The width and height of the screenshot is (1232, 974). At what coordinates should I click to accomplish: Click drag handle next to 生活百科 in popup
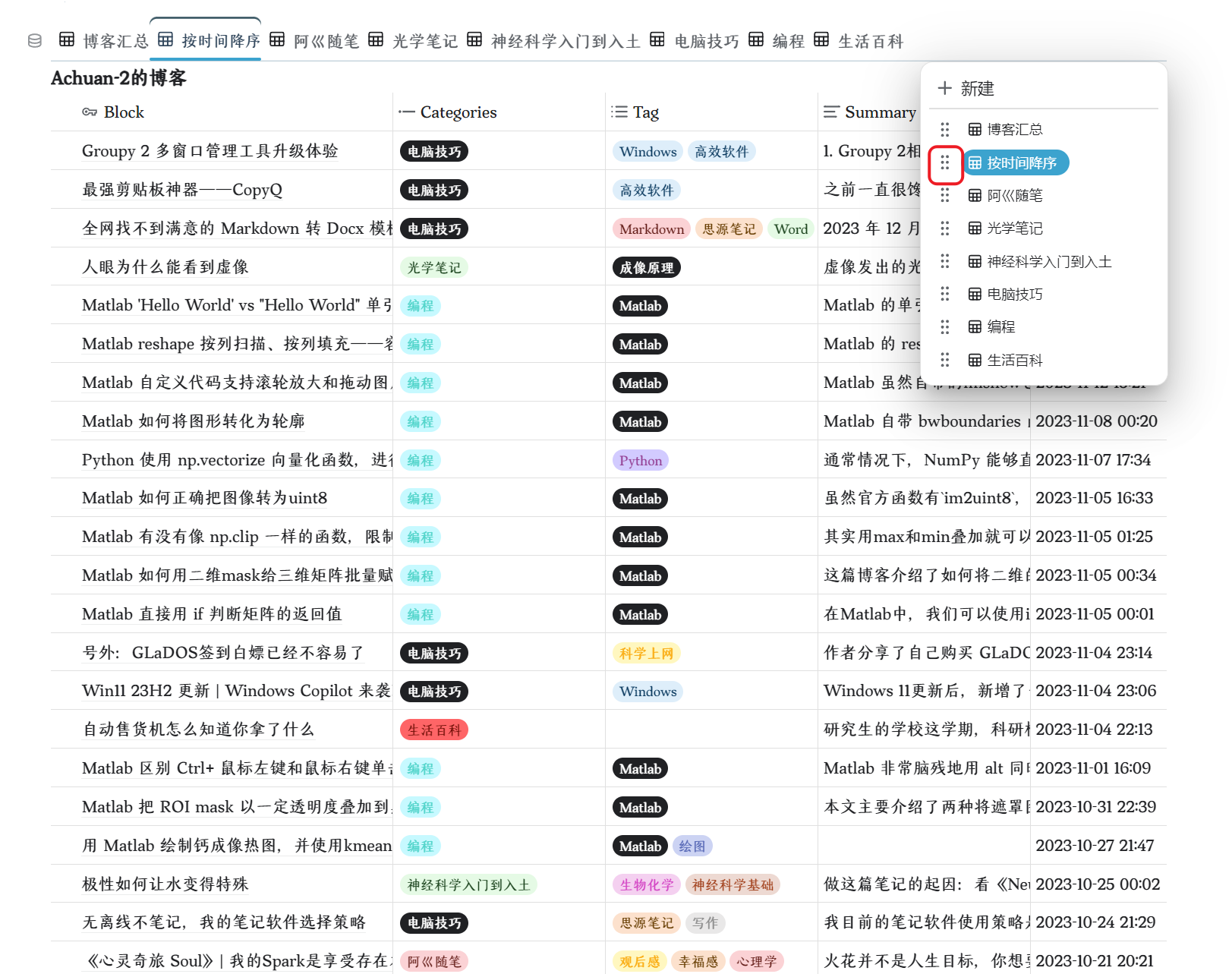click(945, 360)
